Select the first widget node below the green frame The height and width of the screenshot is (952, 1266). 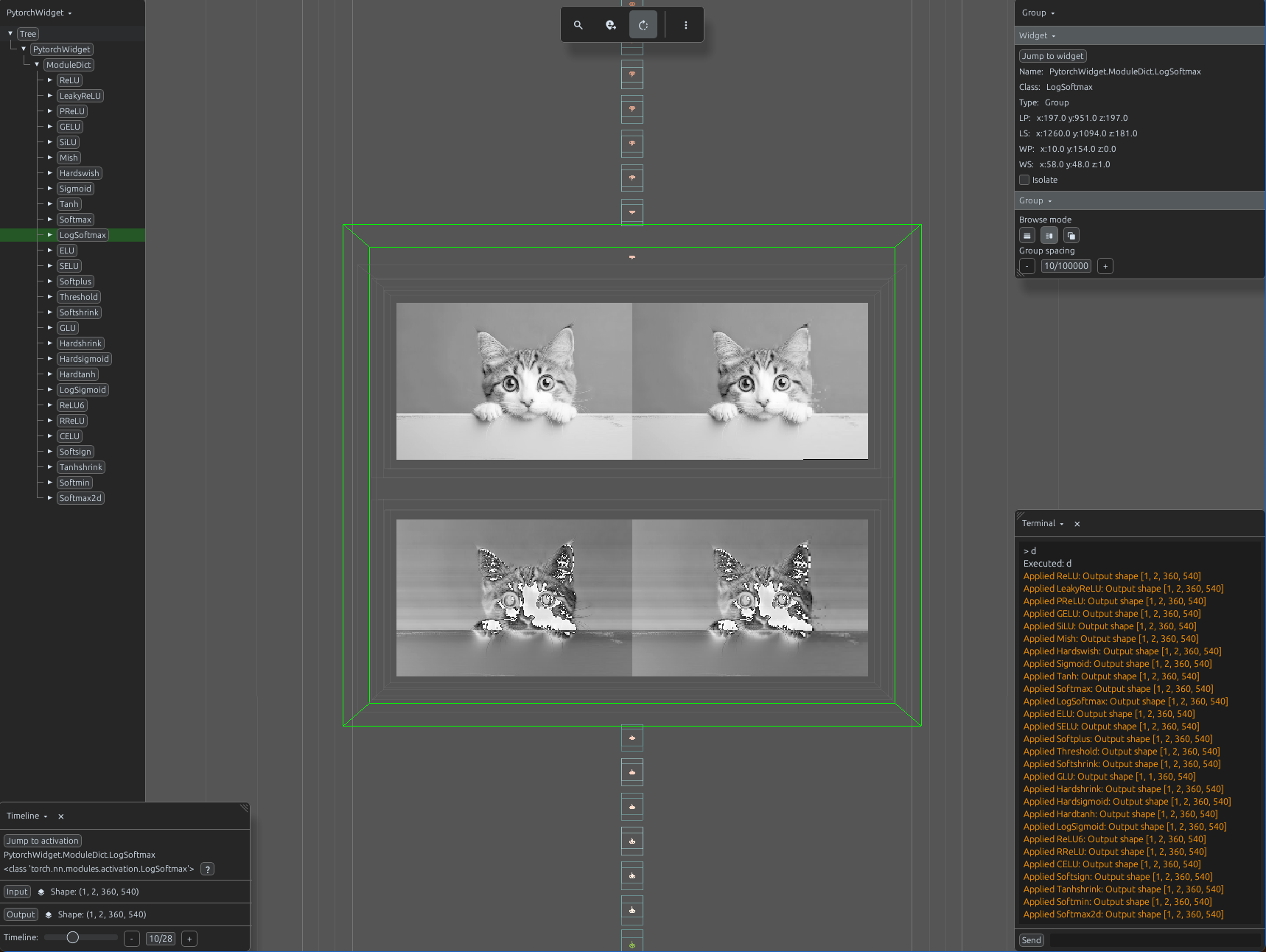632,738
